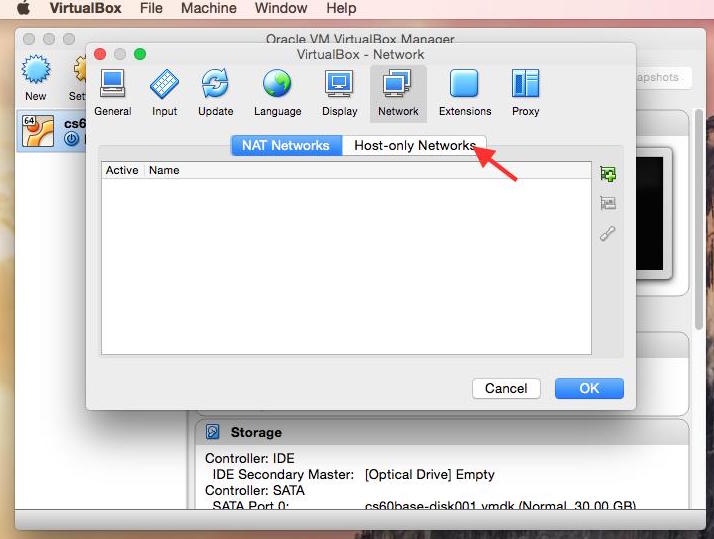This screenshot has width=714, height=539.
Task: Click the Snapshots button in Manager window
Action: pos(663,77)
